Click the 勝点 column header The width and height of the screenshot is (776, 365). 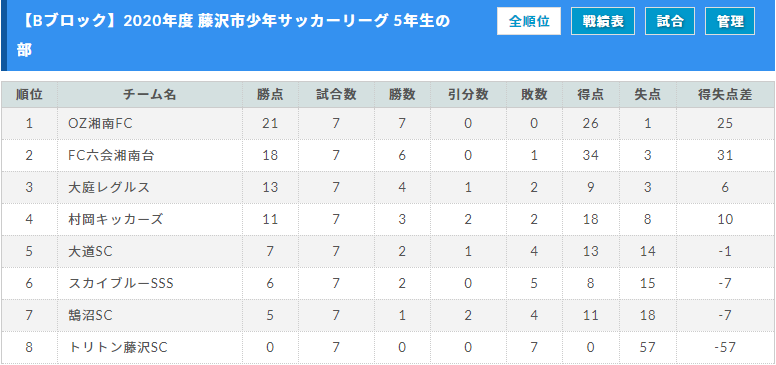270,95
